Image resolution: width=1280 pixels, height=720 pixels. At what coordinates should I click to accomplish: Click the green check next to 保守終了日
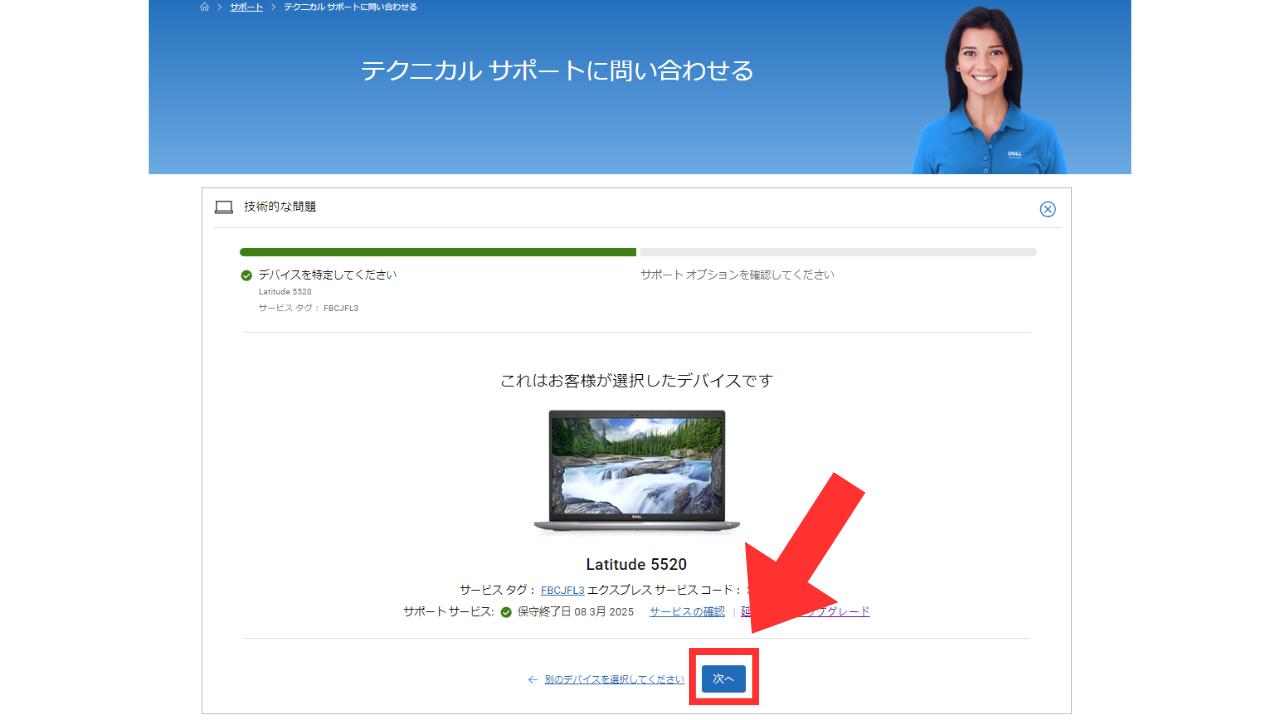click(x=506, y=612)
